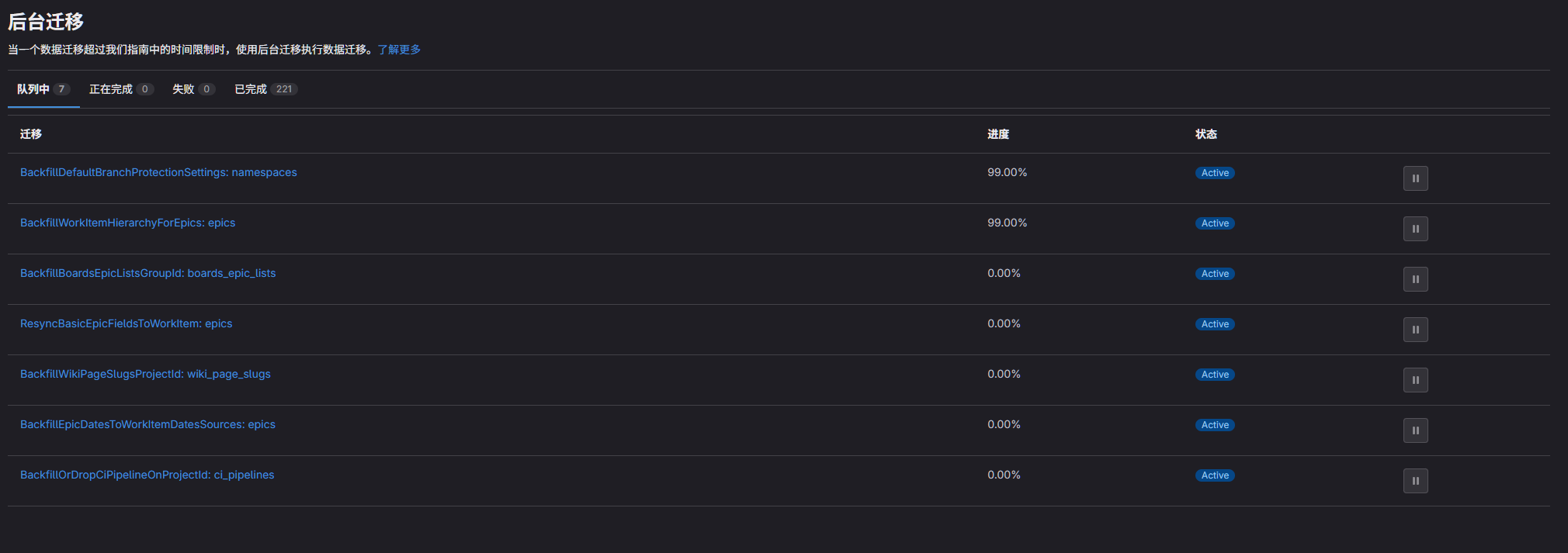Open the 失败 tab
1568x553 pixels.
pos(193,89)
